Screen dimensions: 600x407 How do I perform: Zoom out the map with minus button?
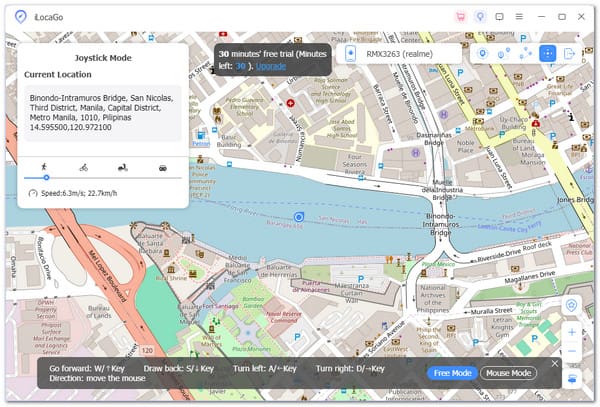pos(572,351)
